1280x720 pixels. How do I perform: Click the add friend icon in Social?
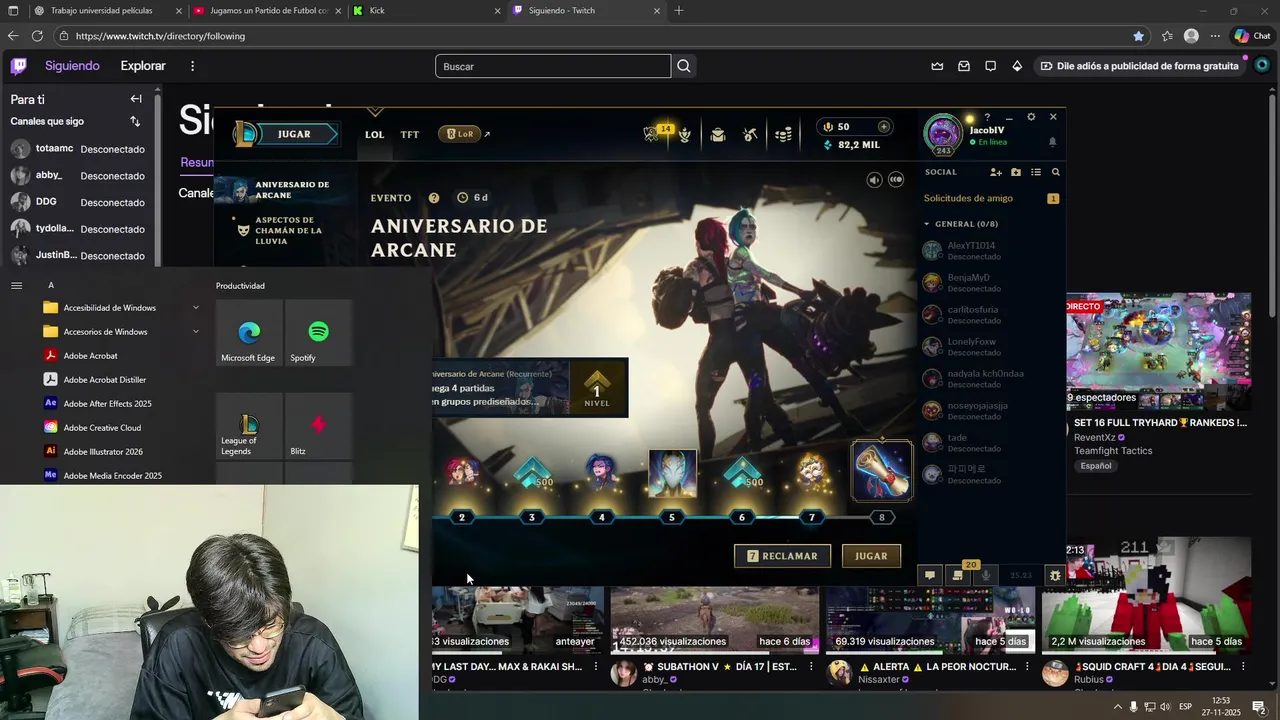(x=995, y=172)
